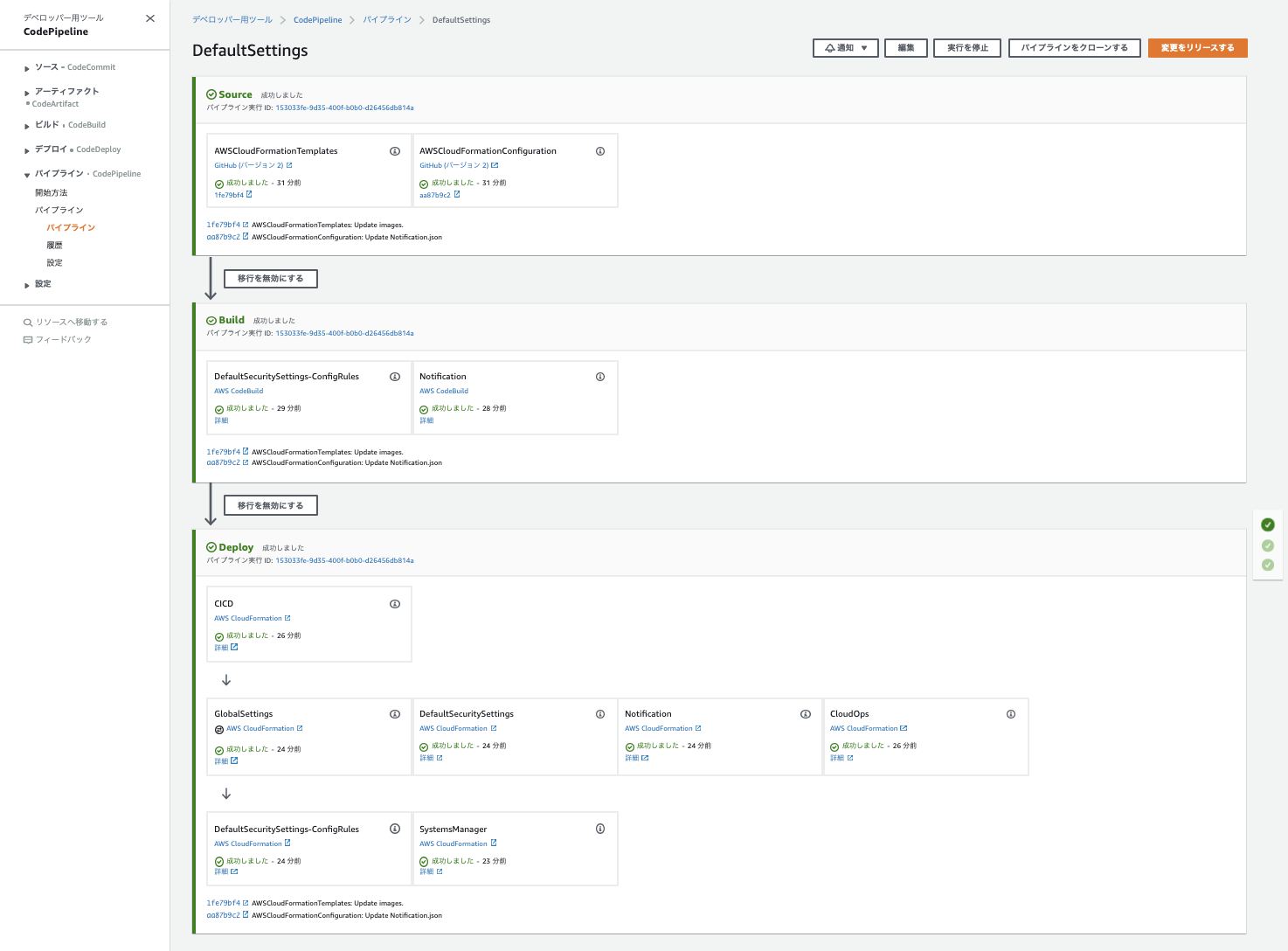Click the feedback icon beside フィードバック
This screenshot has width=1288, height=951.
(x=28, y=340)
